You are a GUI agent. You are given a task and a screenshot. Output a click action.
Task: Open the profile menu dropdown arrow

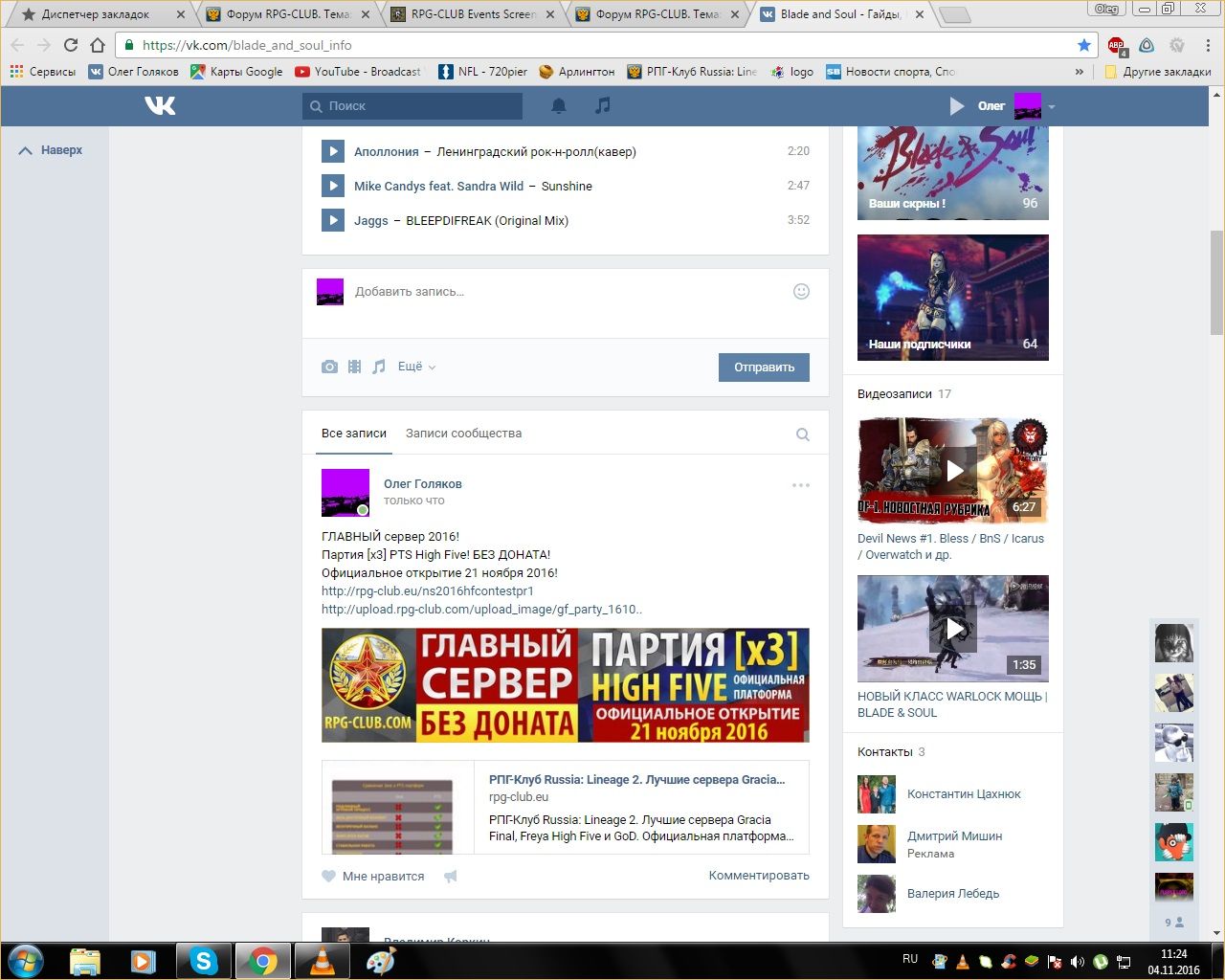point(1052,106)
